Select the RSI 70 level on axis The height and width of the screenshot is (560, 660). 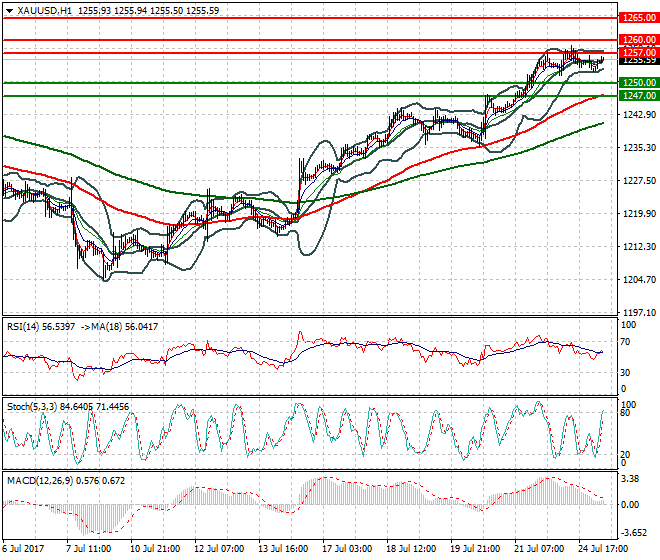click(626, 342)
